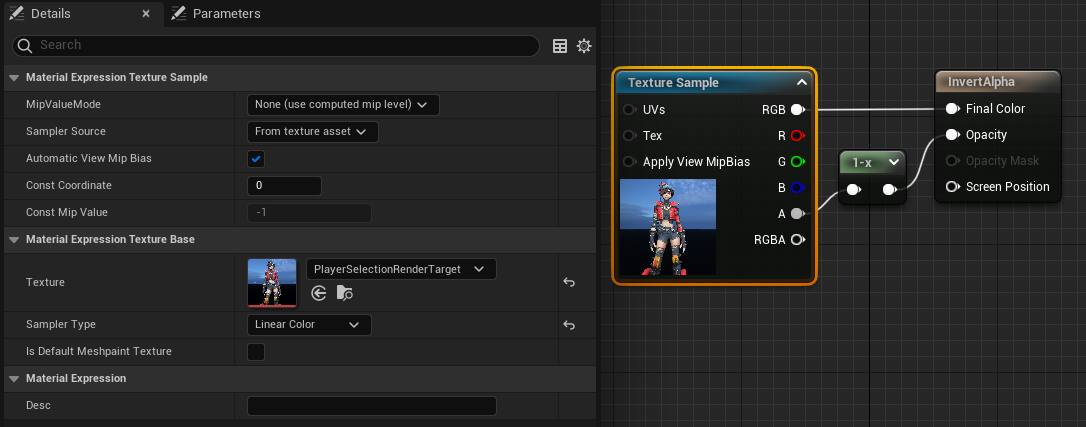The height and width of the screenshot is (427, 1086).
Task: Disable Automatic View Mip Bias checkbox
Action: pos(256,159)
